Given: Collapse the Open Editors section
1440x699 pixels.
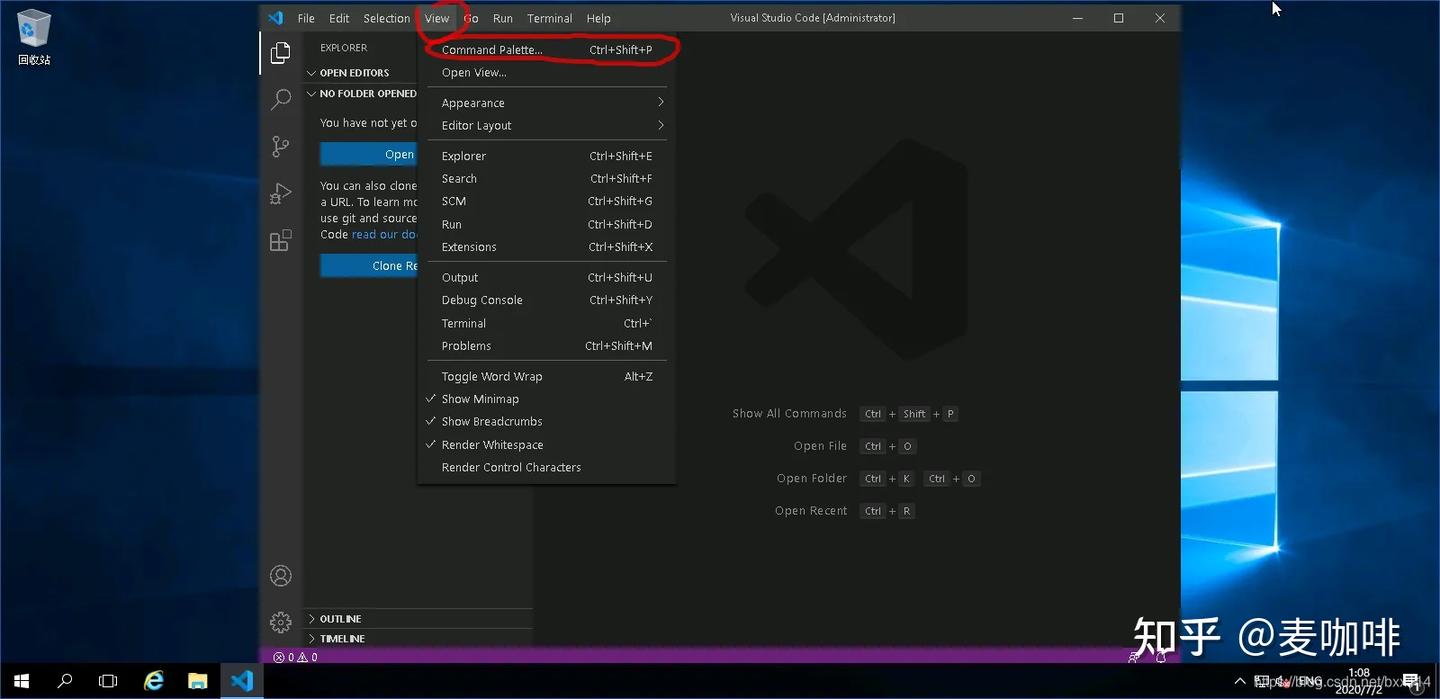Looking at the screenshot, I should 362,73.
